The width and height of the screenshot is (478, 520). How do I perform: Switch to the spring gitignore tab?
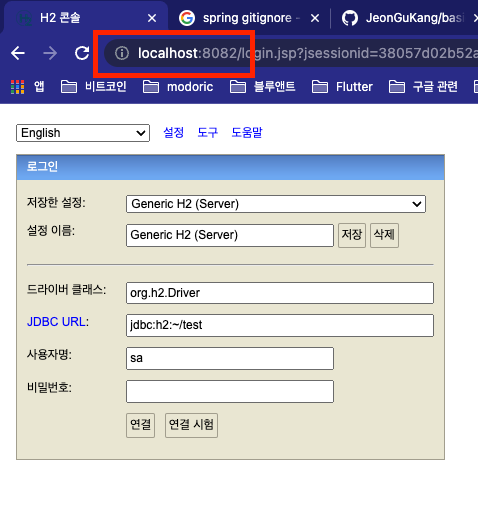tap(249, 18)
